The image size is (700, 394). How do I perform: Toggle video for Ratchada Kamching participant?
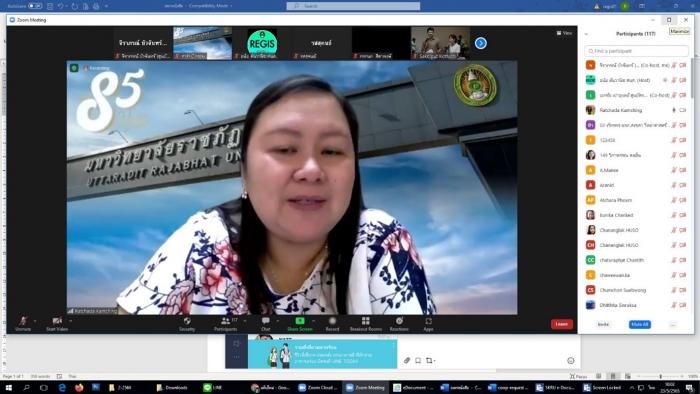tap(683, 110)
